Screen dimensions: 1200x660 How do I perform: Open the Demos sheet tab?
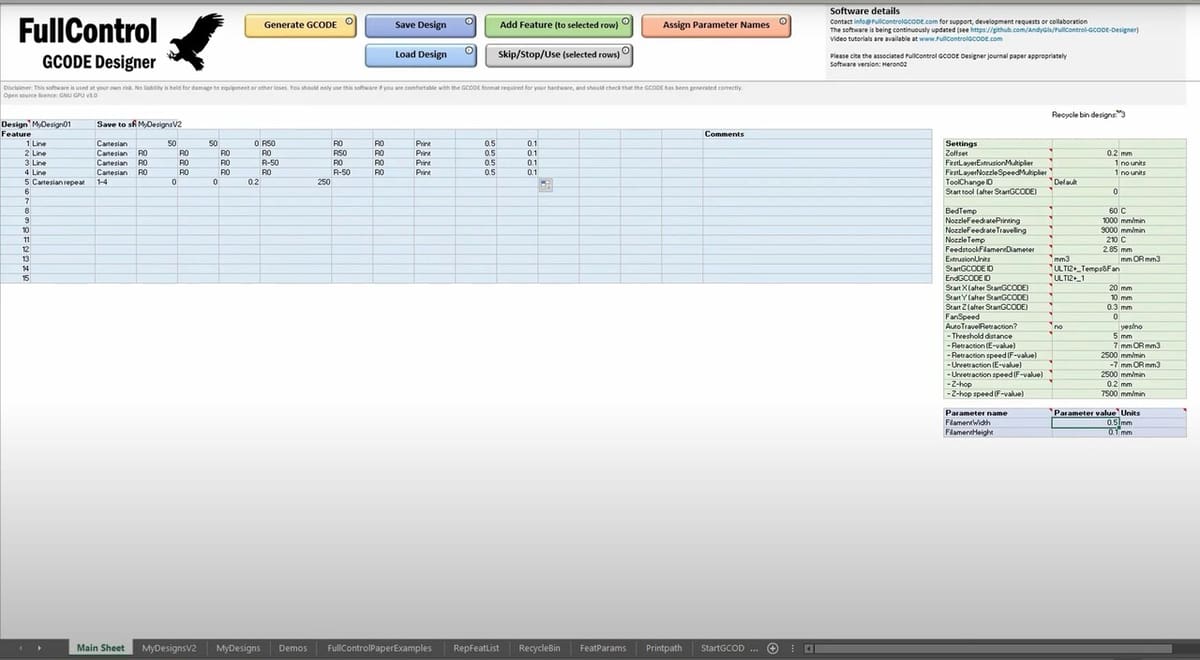293,648
